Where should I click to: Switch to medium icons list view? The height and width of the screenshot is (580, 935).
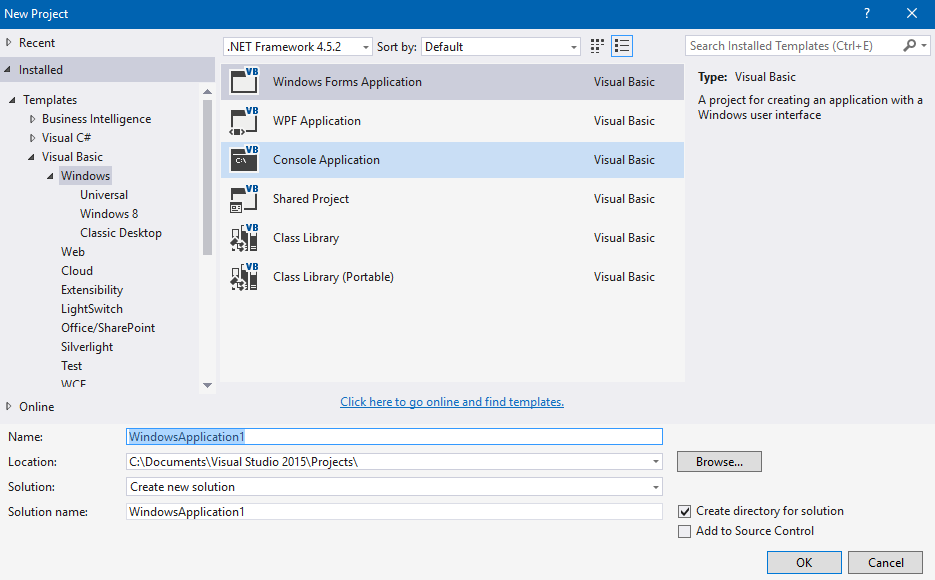point(622,46)
